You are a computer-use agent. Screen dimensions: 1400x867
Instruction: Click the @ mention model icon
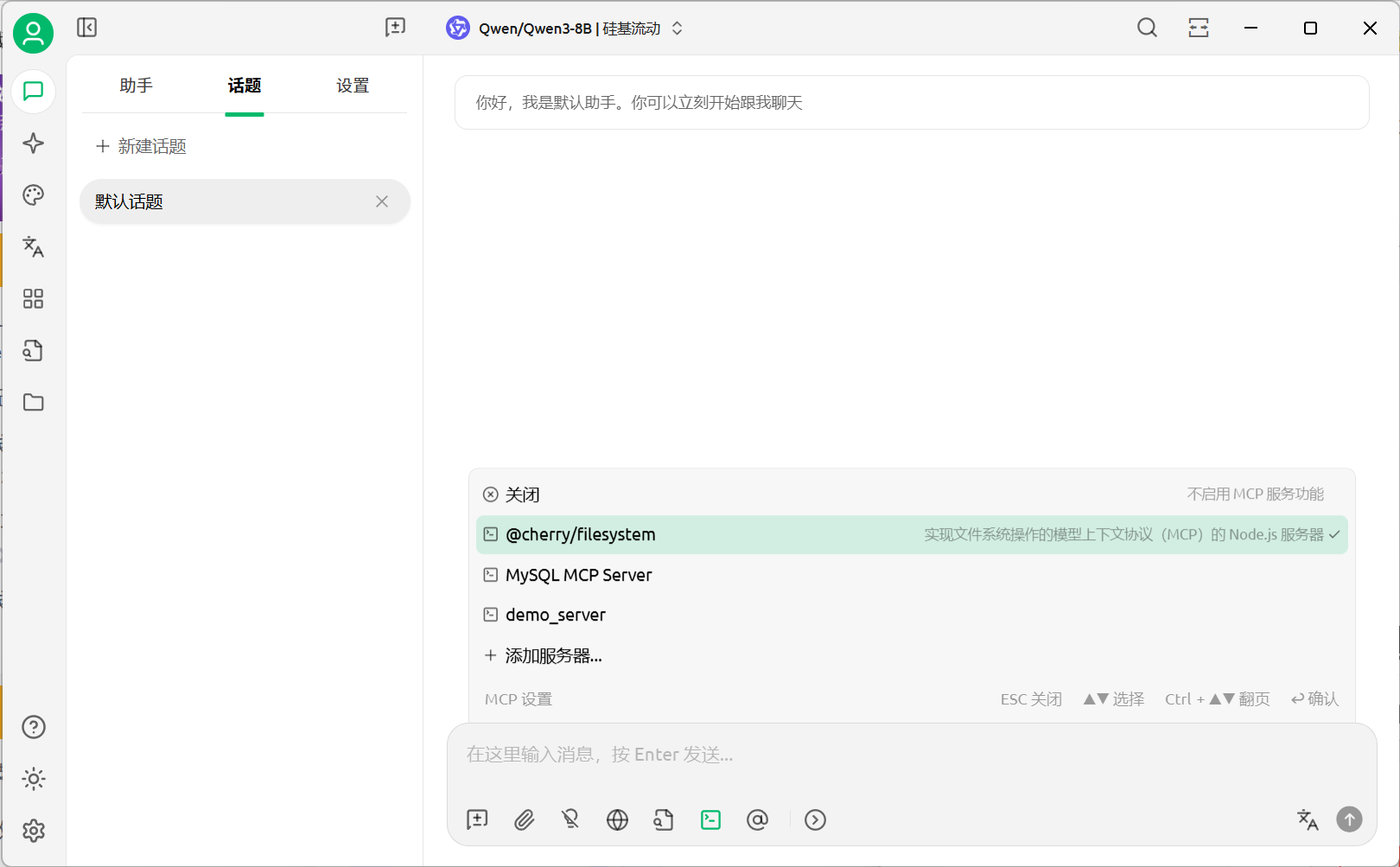(757, 819)
